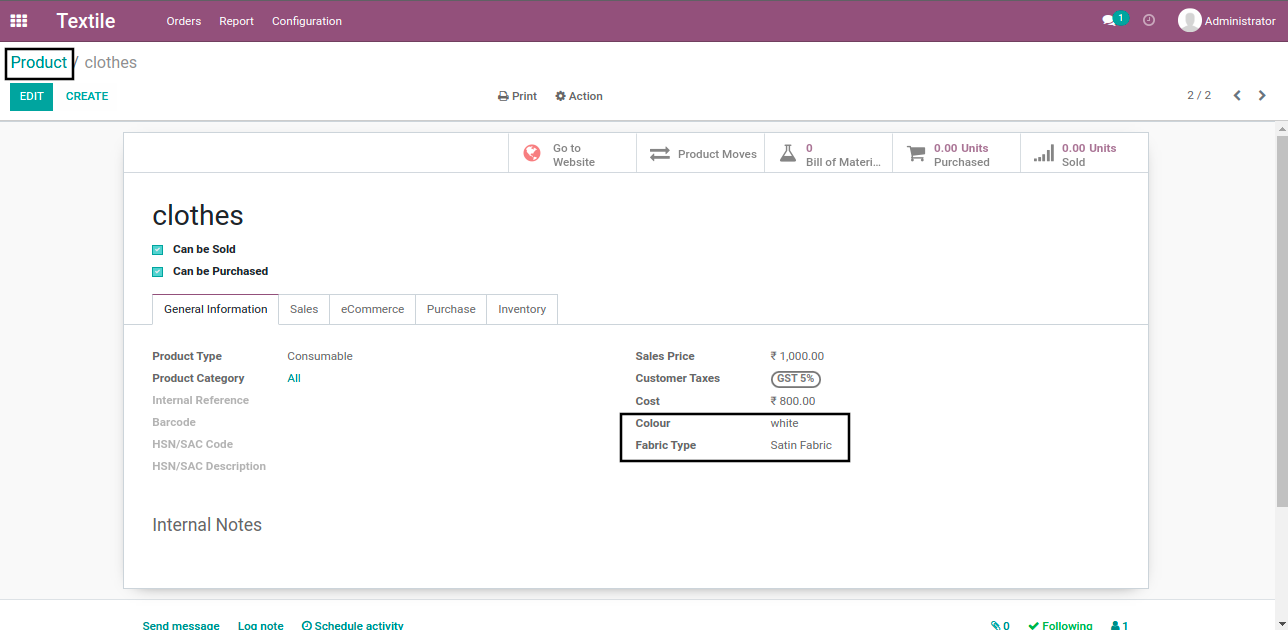
Task: Switch to the General Information tab
Action: [x=215, y=309]
